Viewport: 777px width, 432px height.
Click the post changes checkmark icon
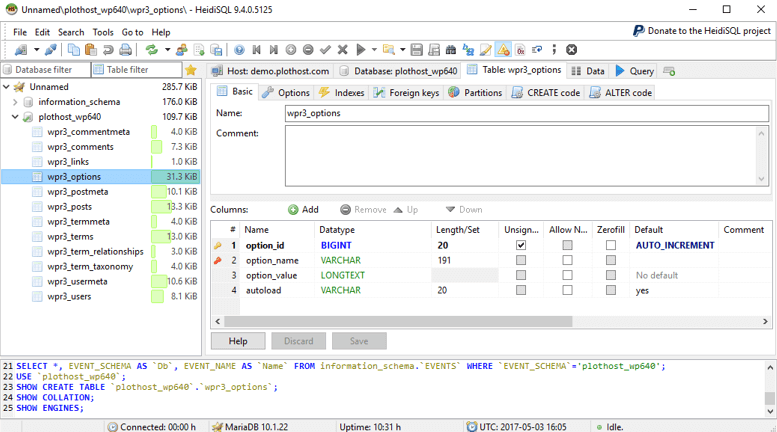(325, 50)
